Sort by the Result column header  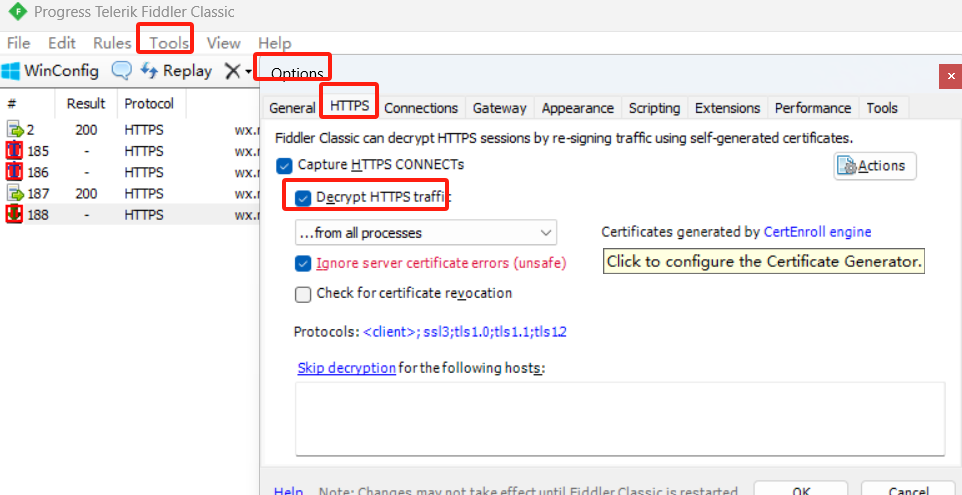click(x=86, y=104)
